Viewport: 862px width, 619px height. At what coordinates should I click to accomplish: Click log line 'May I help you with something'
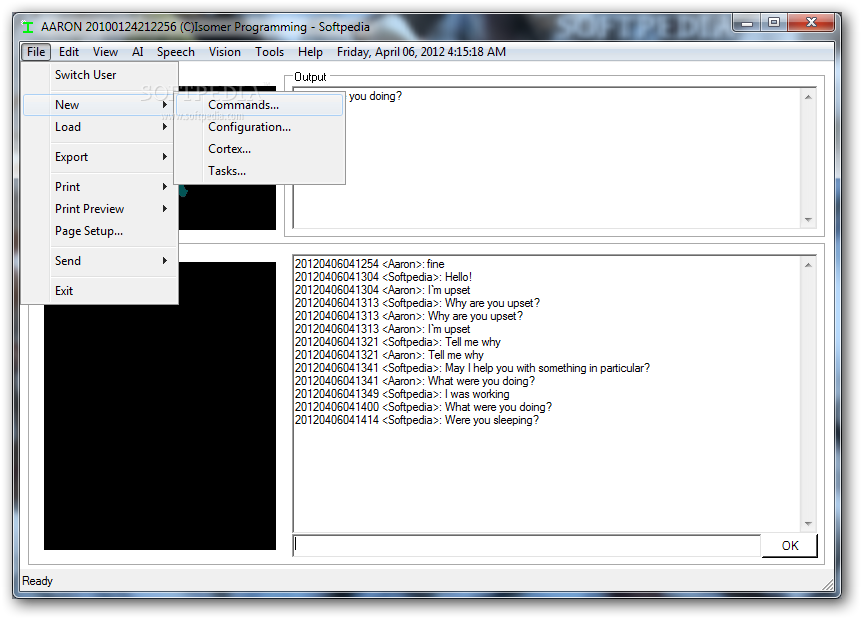pyautogui.click(x=472, y=368)
